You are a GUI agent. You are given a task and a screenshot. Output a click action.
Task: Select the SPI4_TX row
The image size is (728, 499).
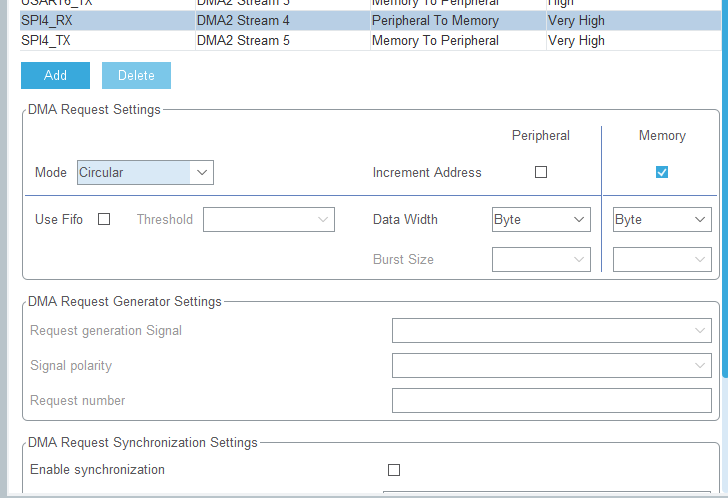[x=370, y=40]
